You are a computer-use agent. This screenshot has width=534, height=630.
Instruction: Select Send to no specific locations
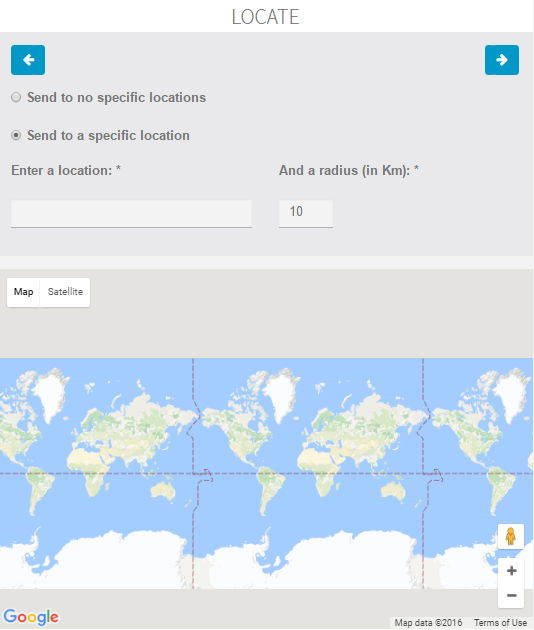(x=16, y=97)
